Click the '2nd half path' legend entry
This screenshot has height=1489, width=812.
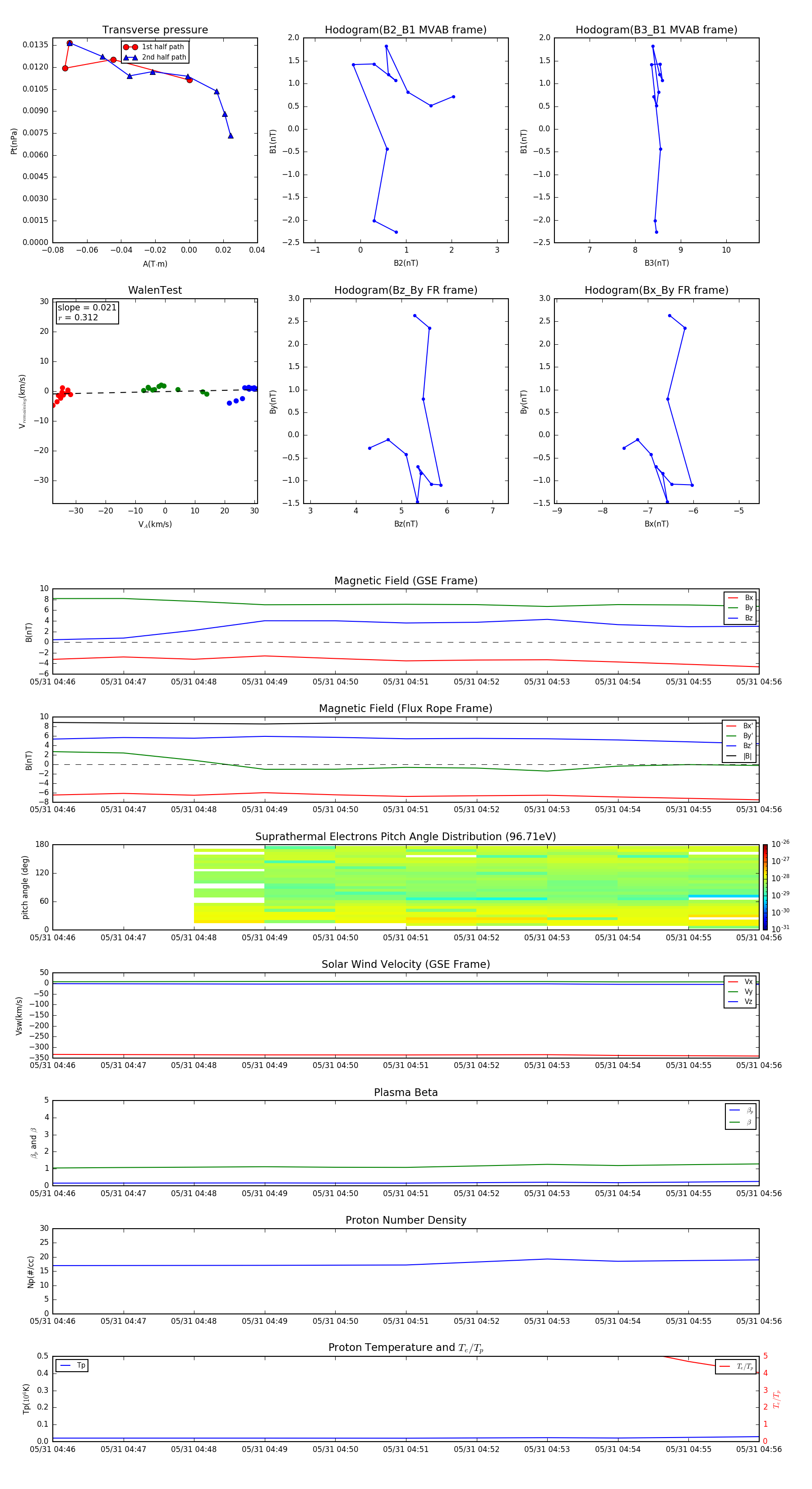155,57
